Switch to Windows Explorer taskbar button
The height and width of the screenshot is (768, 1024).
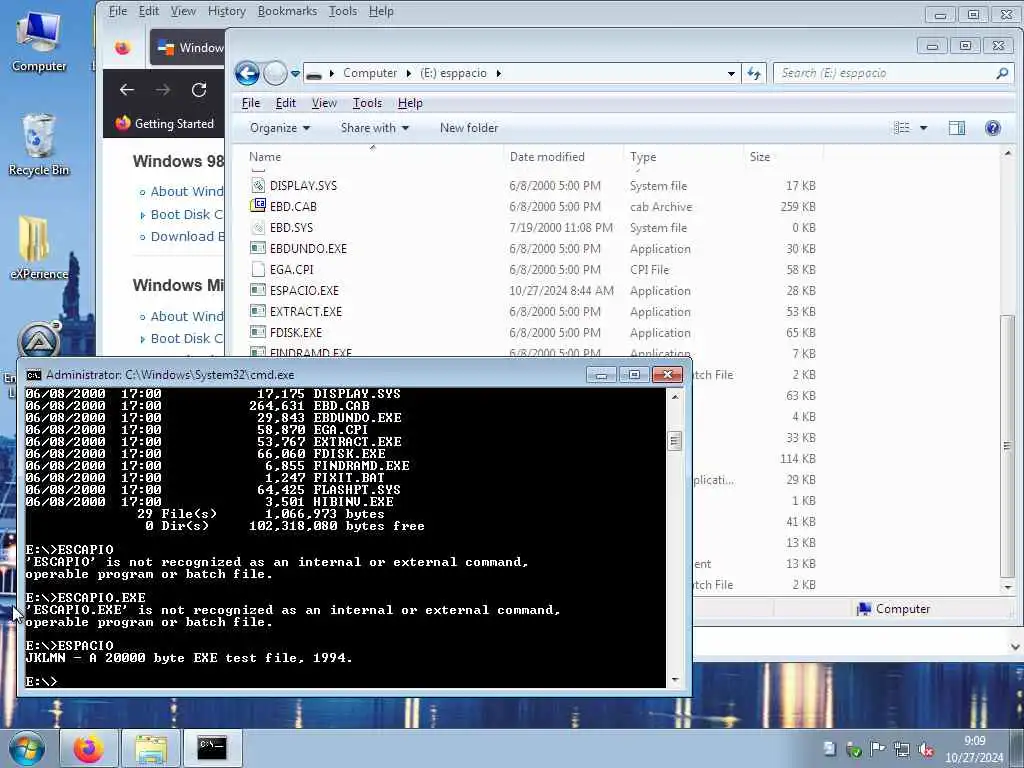click(151, 748)
